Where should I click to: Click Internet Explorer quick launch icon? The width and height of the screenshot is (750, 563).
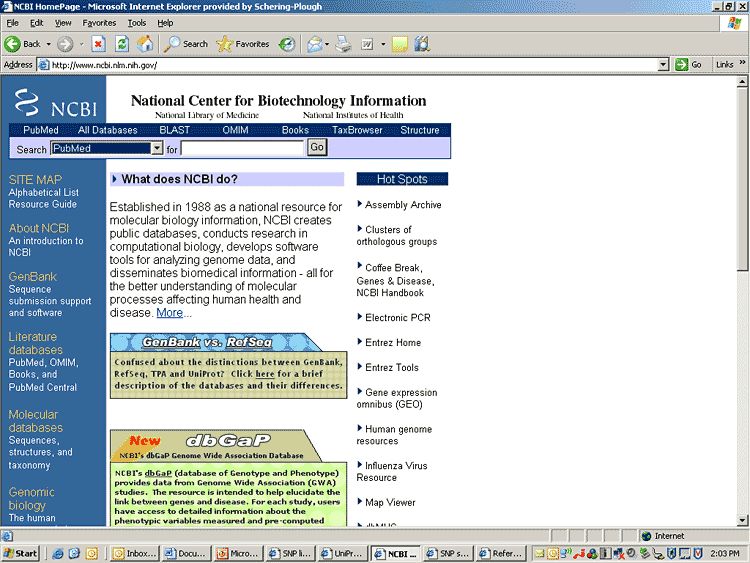(58, 553)
